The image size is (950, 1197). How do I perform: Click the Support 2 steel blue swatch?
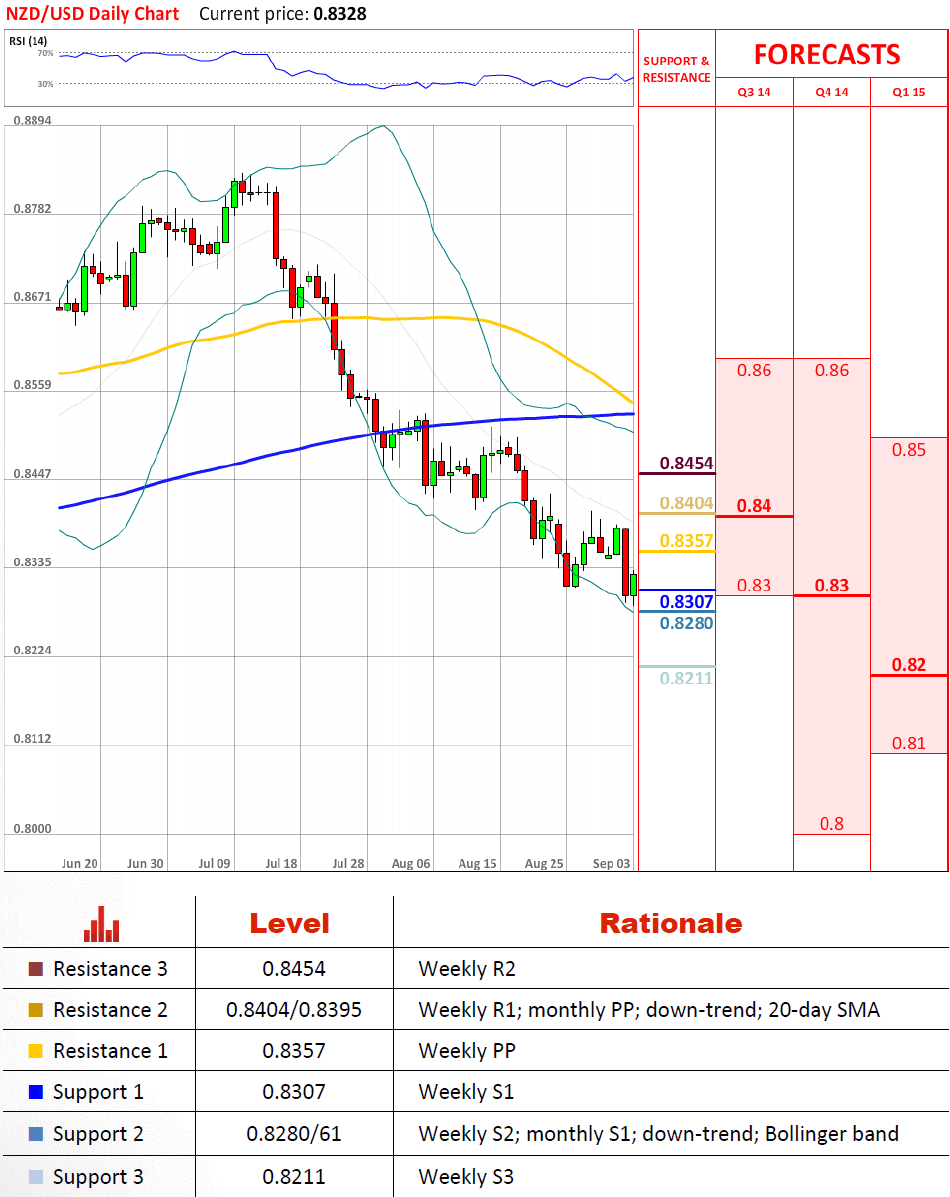tap(36, 1134)
